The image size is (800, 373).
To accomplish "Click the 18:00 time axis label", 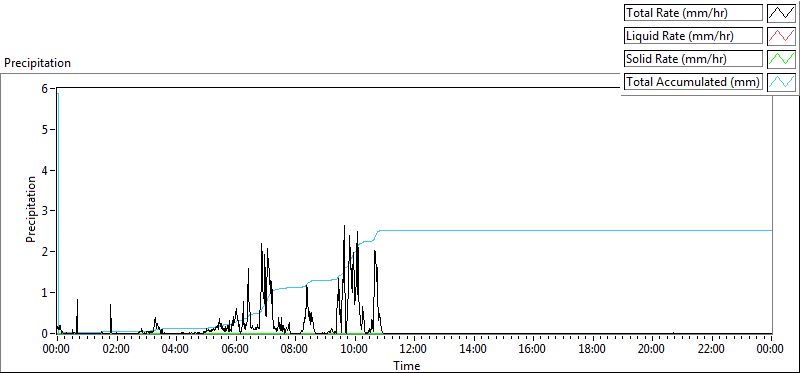I will tap(592, 350).
